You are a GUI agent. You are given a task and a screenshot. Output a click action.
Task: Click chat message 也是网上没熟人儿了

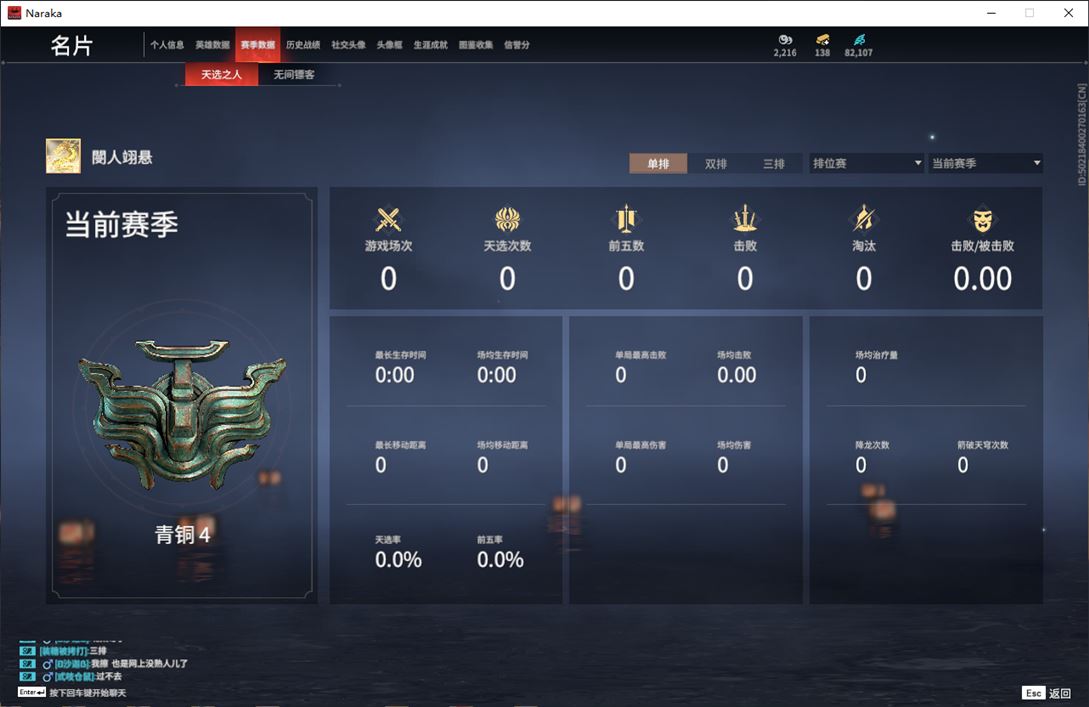tap(149, 664)
